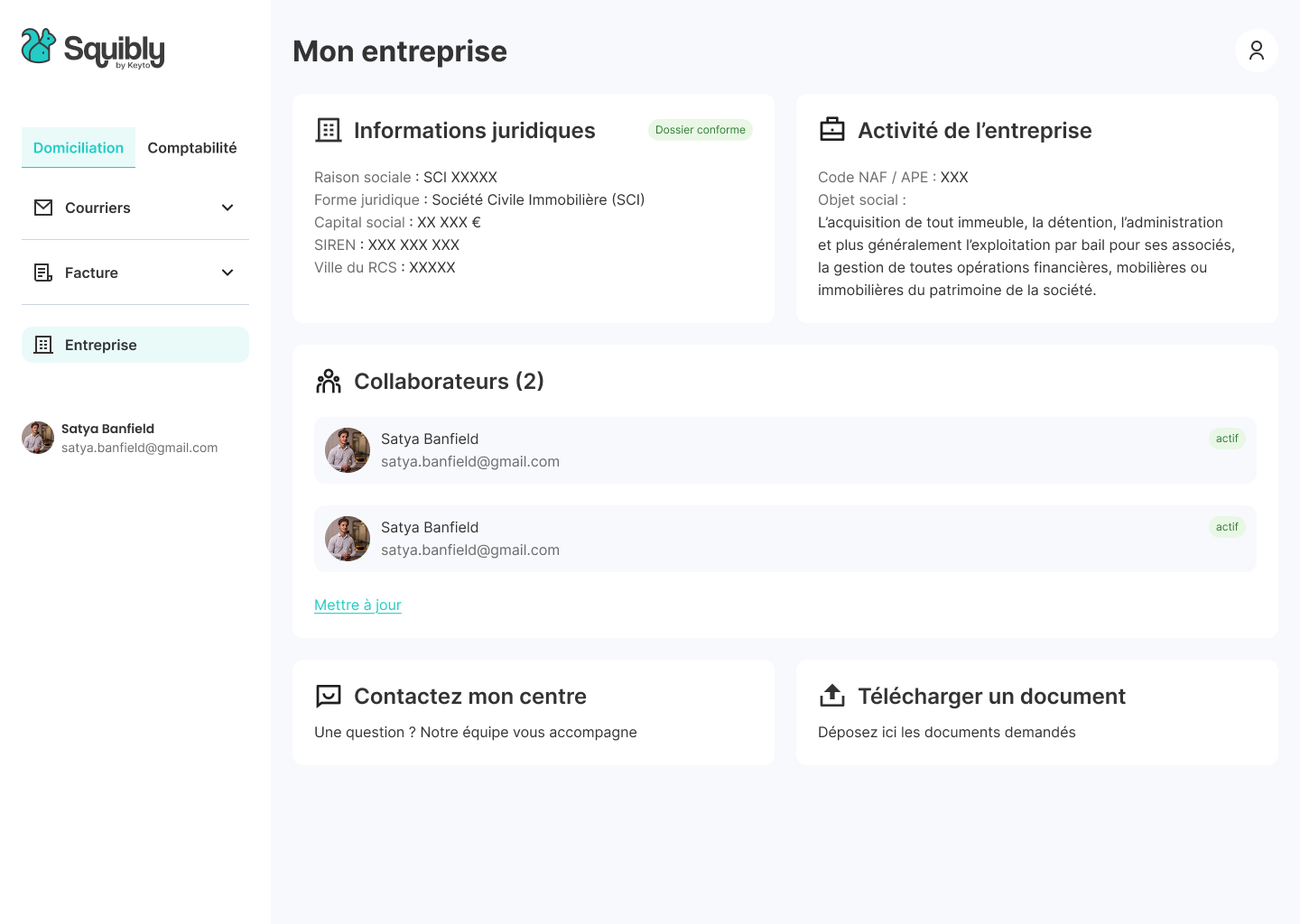The width and height of the screenshot is (1300, 924).
Task: Open the Contactez mon centre card
Action: (x=533, y=712)
